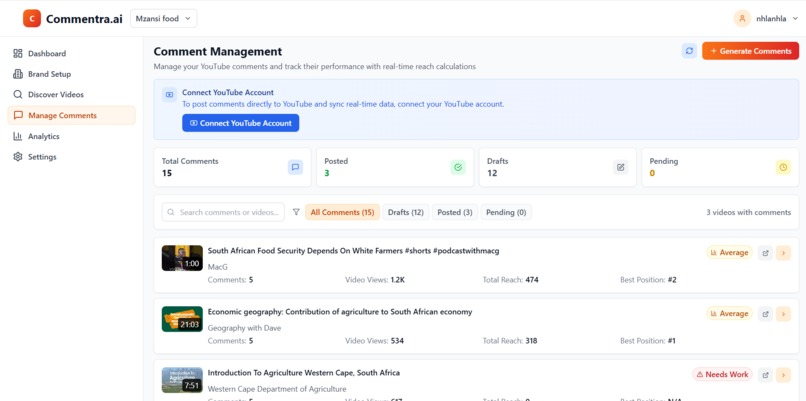Open thumbnail of the MacG shorts video
806x401 pixels.
pyautogui.click(x=182, y=258)
